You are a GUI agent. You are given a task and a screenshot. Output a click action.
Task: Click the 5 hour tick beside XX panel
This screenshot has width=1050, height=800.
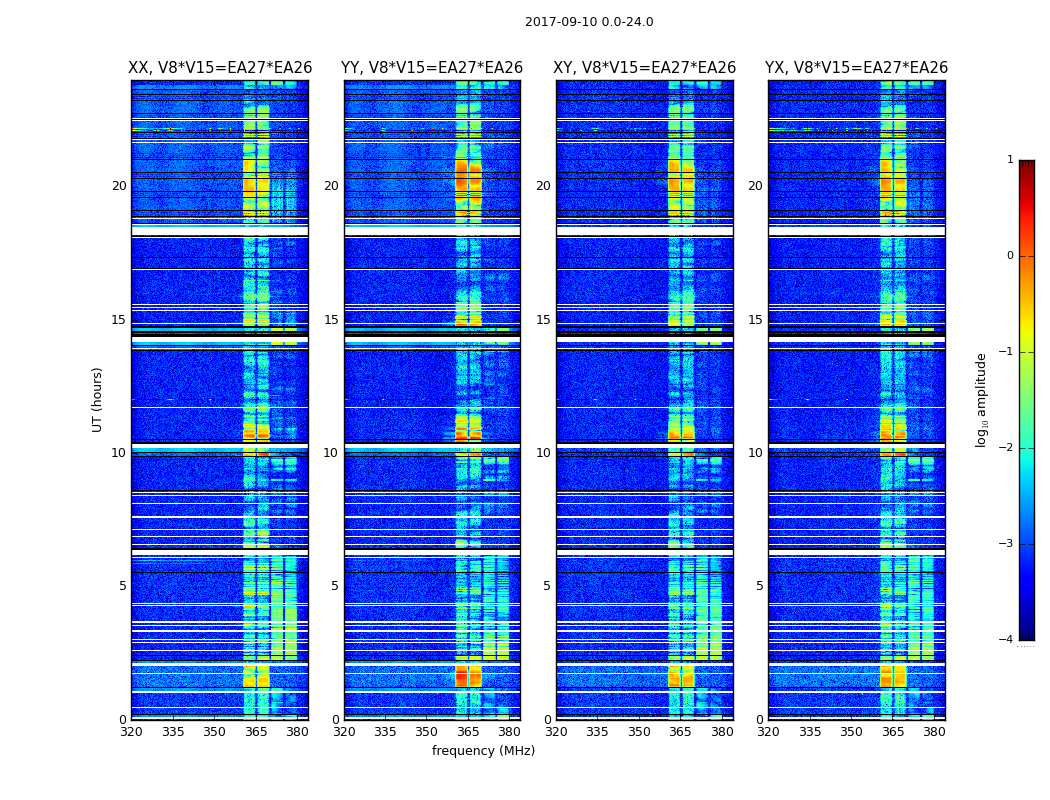123,586
